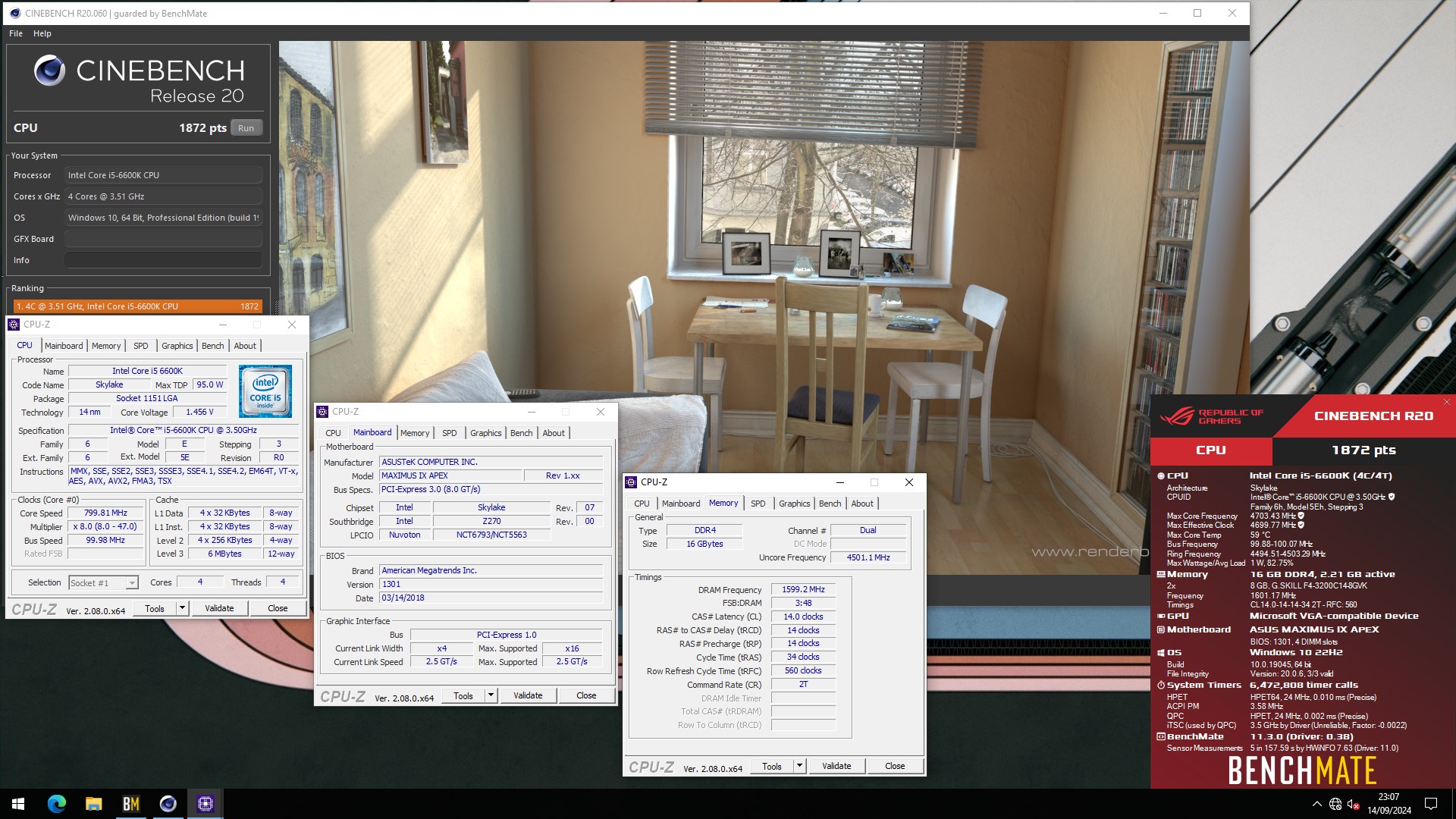Close the BenchMate overlay panel
The image size is (1456, 819).
[1446, 402]
